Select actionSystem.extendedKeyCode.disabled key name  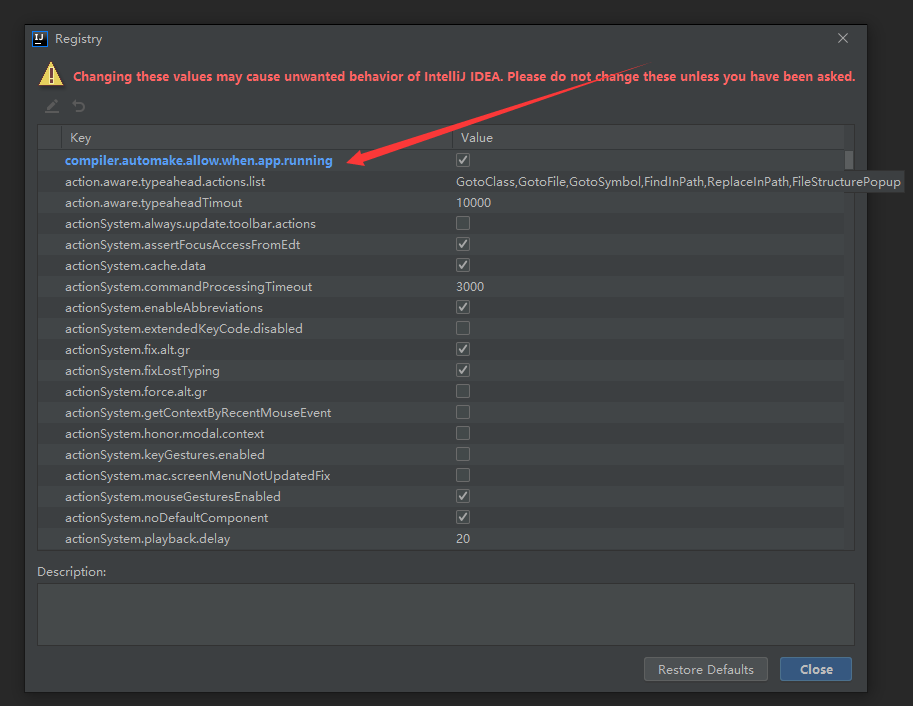click(x=184, y=329)
